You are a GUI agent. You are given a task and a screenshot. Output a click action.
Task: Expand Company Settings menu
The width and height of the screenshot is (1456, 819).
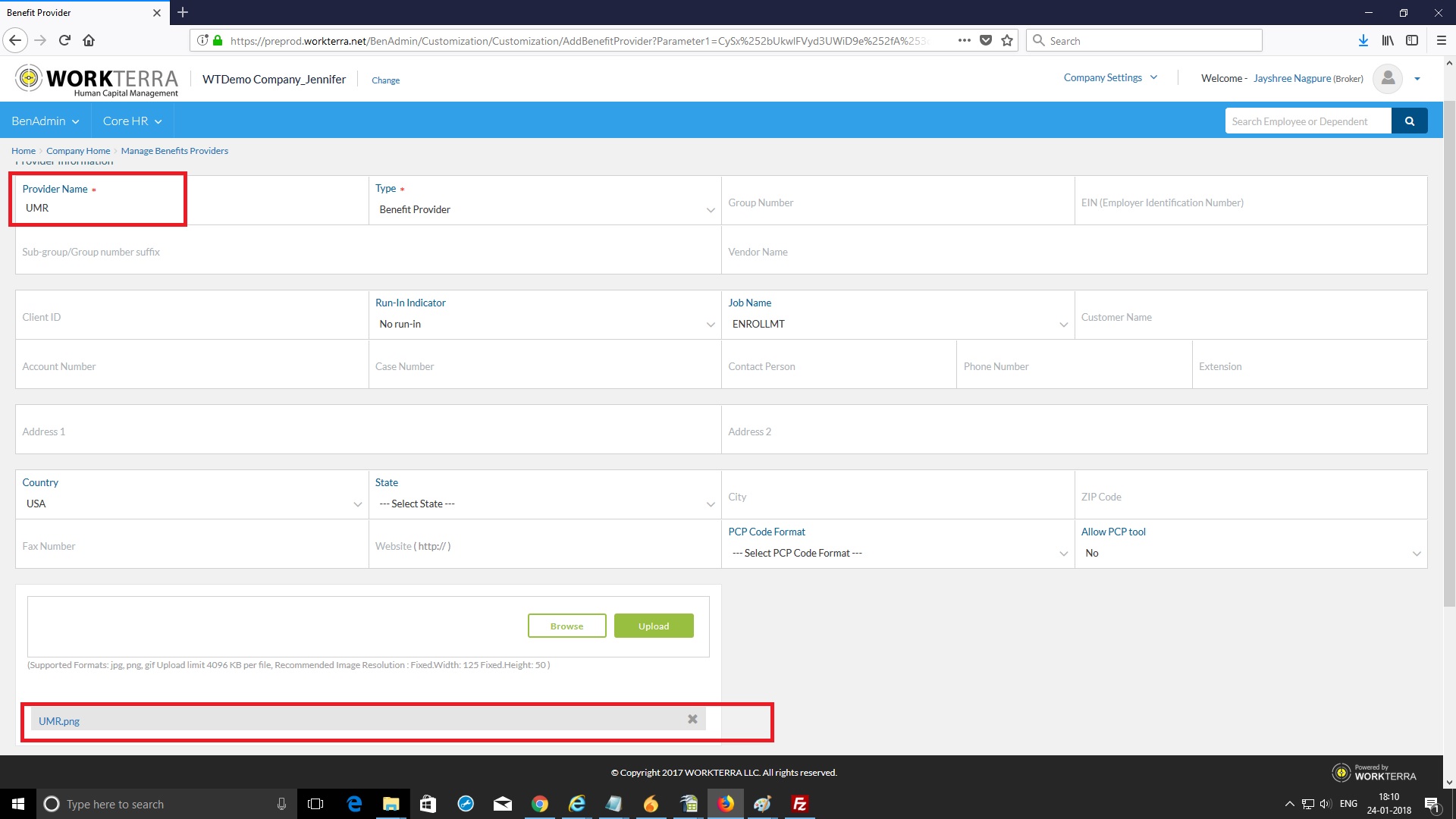[x=1110, y=77]
